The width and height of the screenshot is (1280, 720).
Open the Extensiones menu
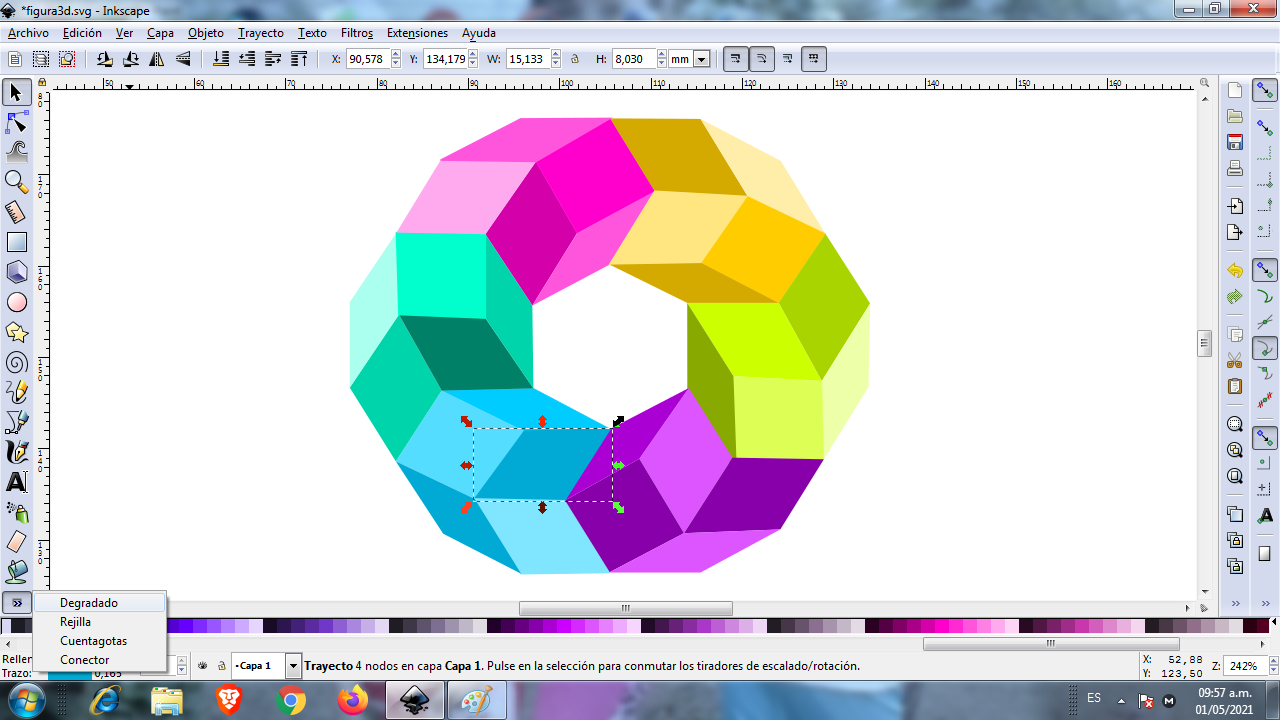coord(417,33)
